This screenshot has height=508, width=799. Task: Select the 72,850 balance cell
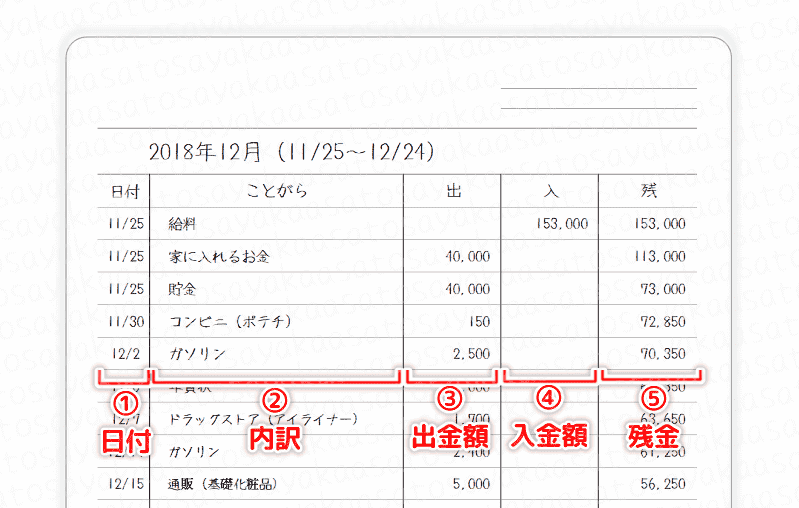[x=663, y=322]
